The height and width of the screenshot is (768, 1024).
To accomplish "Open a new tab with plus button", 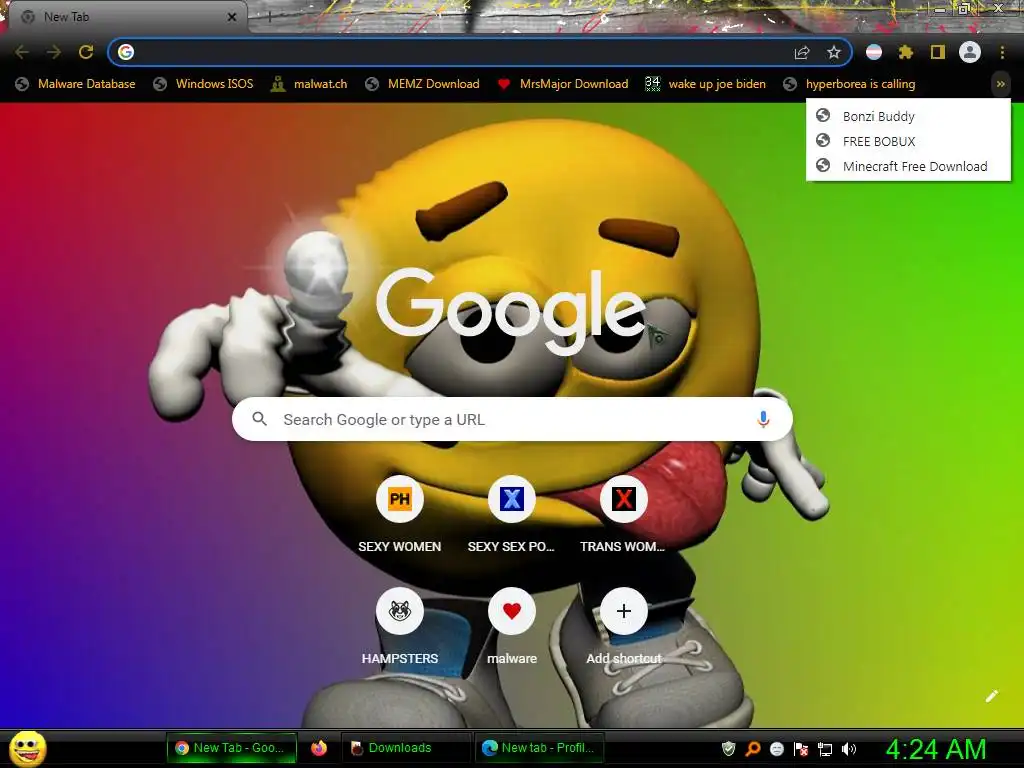I will (x=270, y=17).
